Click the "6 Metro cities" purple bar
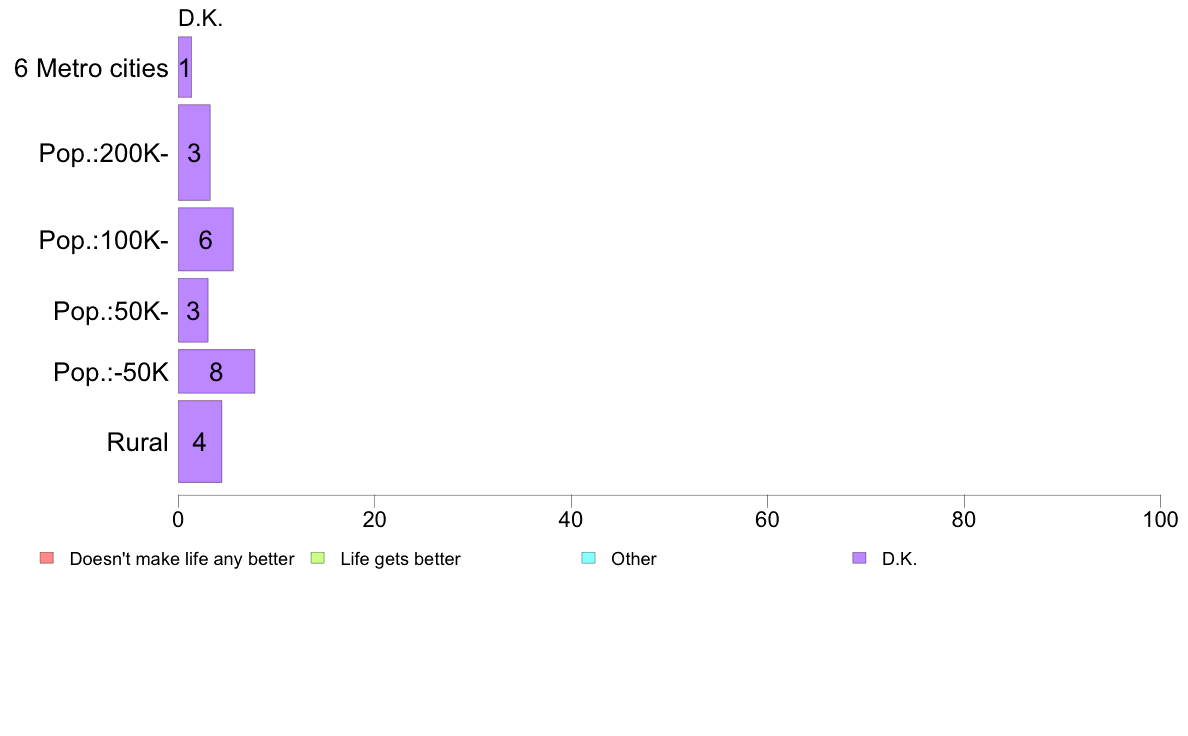The height and width of the screenshot is (736, 1188). (x=185, y=68)
